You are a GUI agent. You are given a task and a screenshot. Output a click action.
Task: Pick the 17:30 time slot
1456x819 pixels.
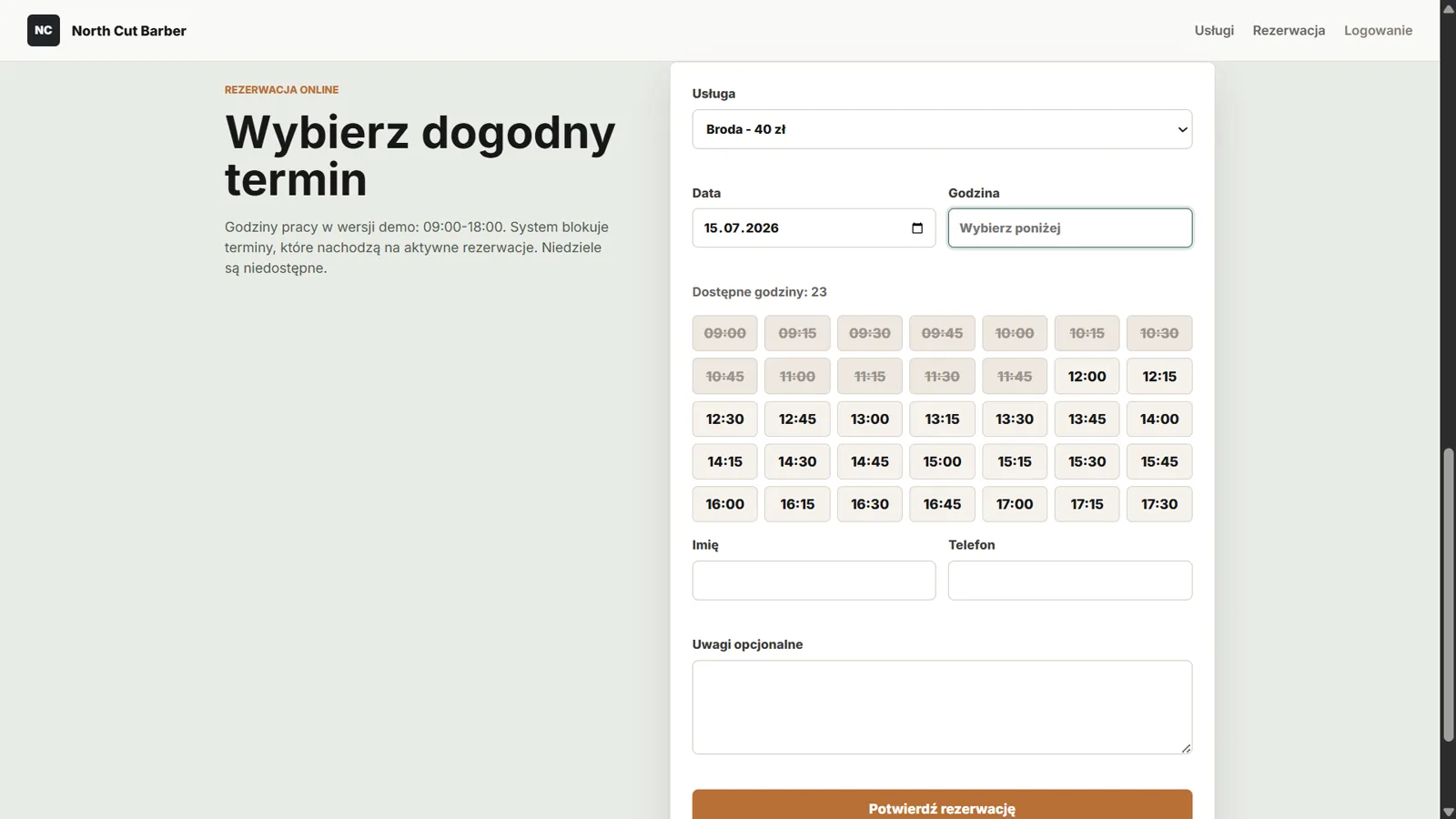point(1159,504)
